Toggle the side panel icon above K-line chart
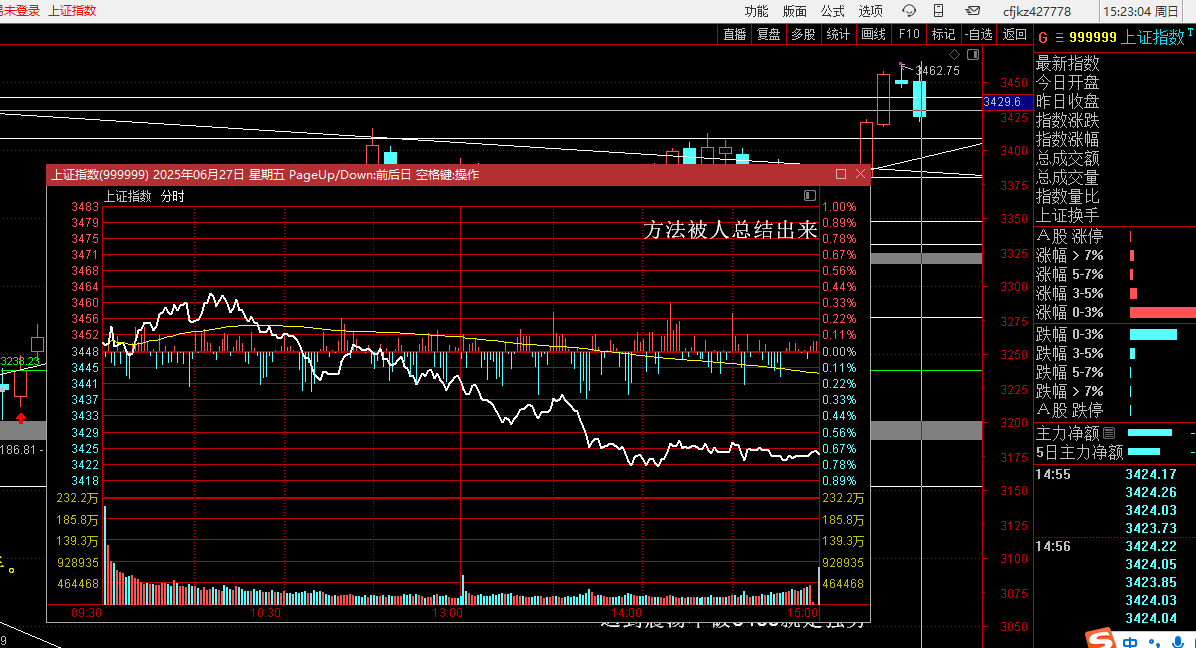Viewport: 1196px width, 648px height. pos(973,54)
